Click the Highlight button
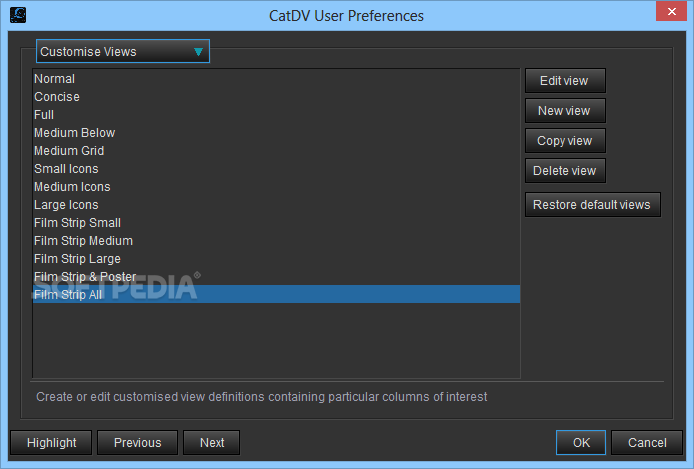Screen dimensions: 694x469 (51, 442)
